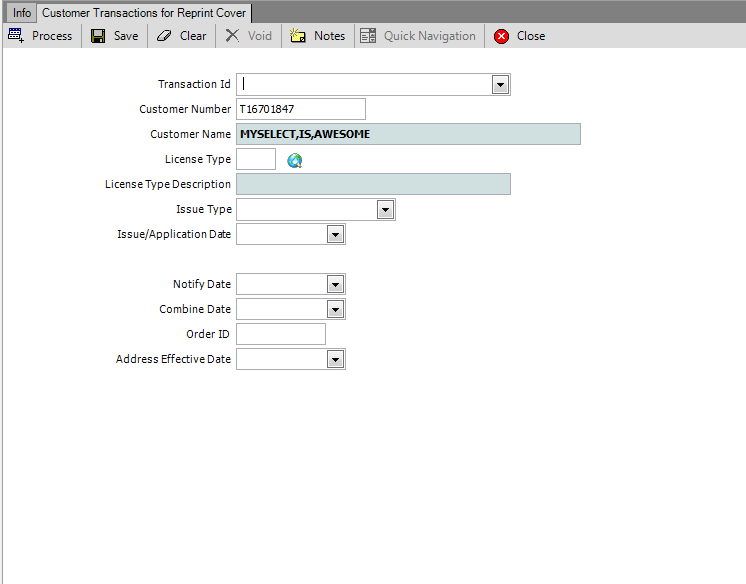
Task: Open the Transaction Id dropdown arrow
Action: tap(500, 85)
